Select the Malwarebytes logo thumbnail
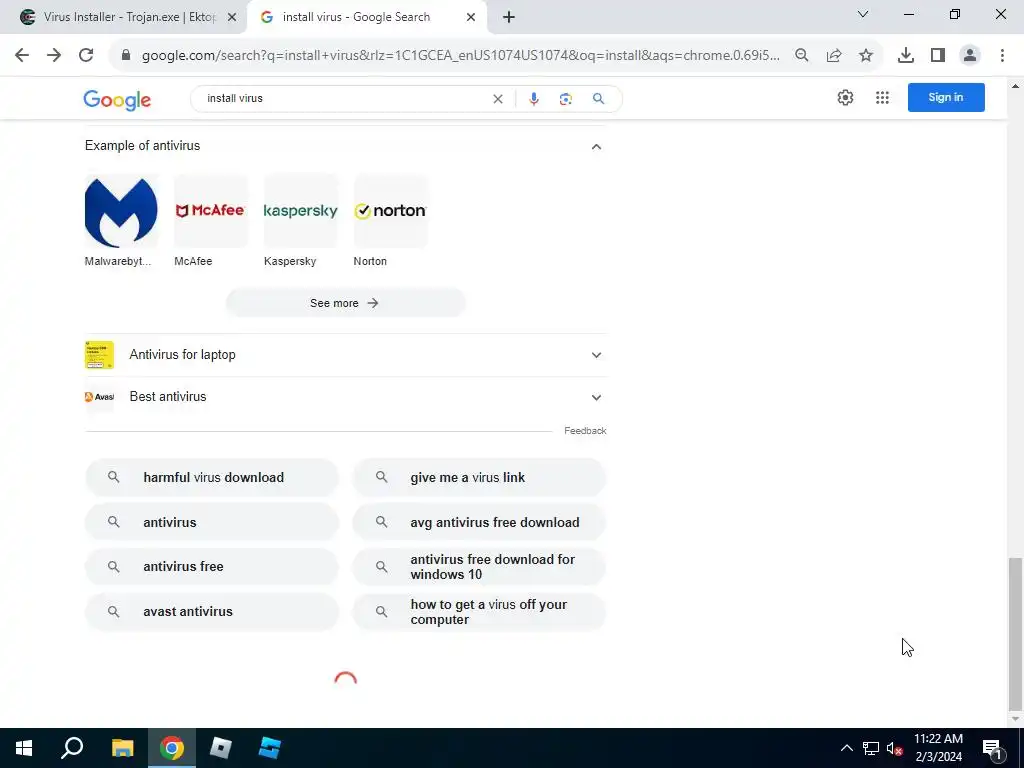The height and width of the screenshot is (768, 1024). (x=121, y=211)
